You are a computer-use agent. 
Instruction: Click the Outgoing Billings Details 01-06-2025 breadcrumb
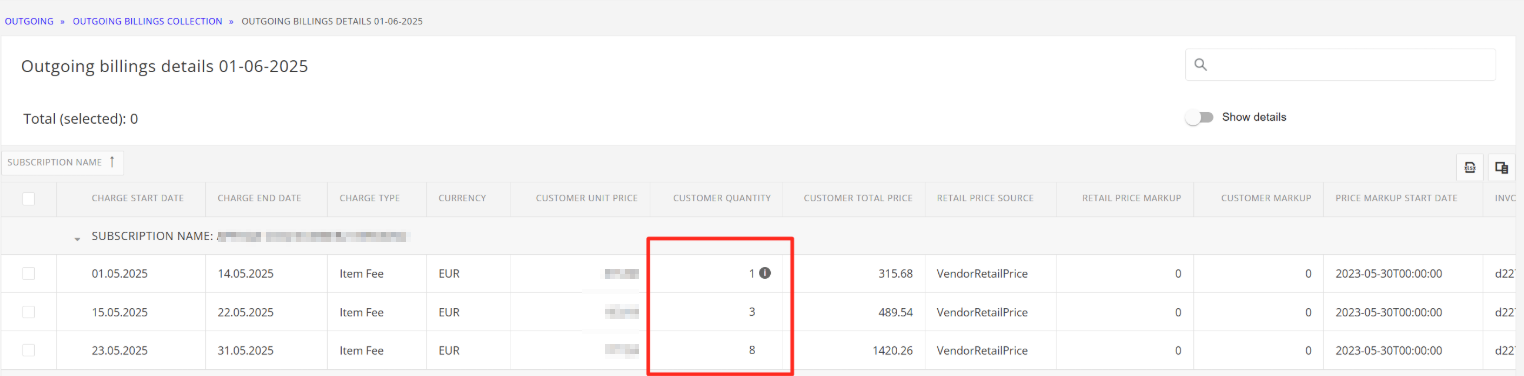pyautogui.click(x=332, y=21)
